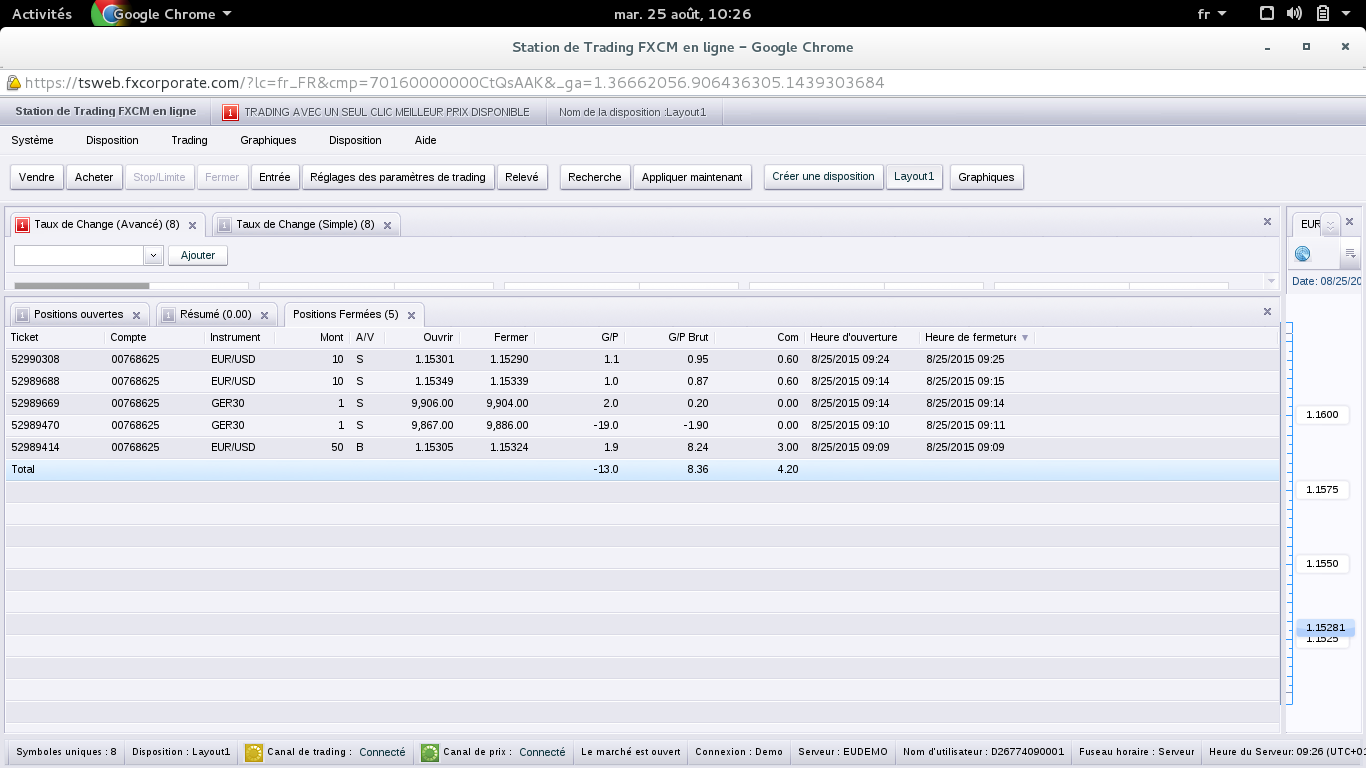Click the green Canal de prix status icon
Image resolution: width=1366 pixels, height=768 pixels.
click(x=430, y=752)
